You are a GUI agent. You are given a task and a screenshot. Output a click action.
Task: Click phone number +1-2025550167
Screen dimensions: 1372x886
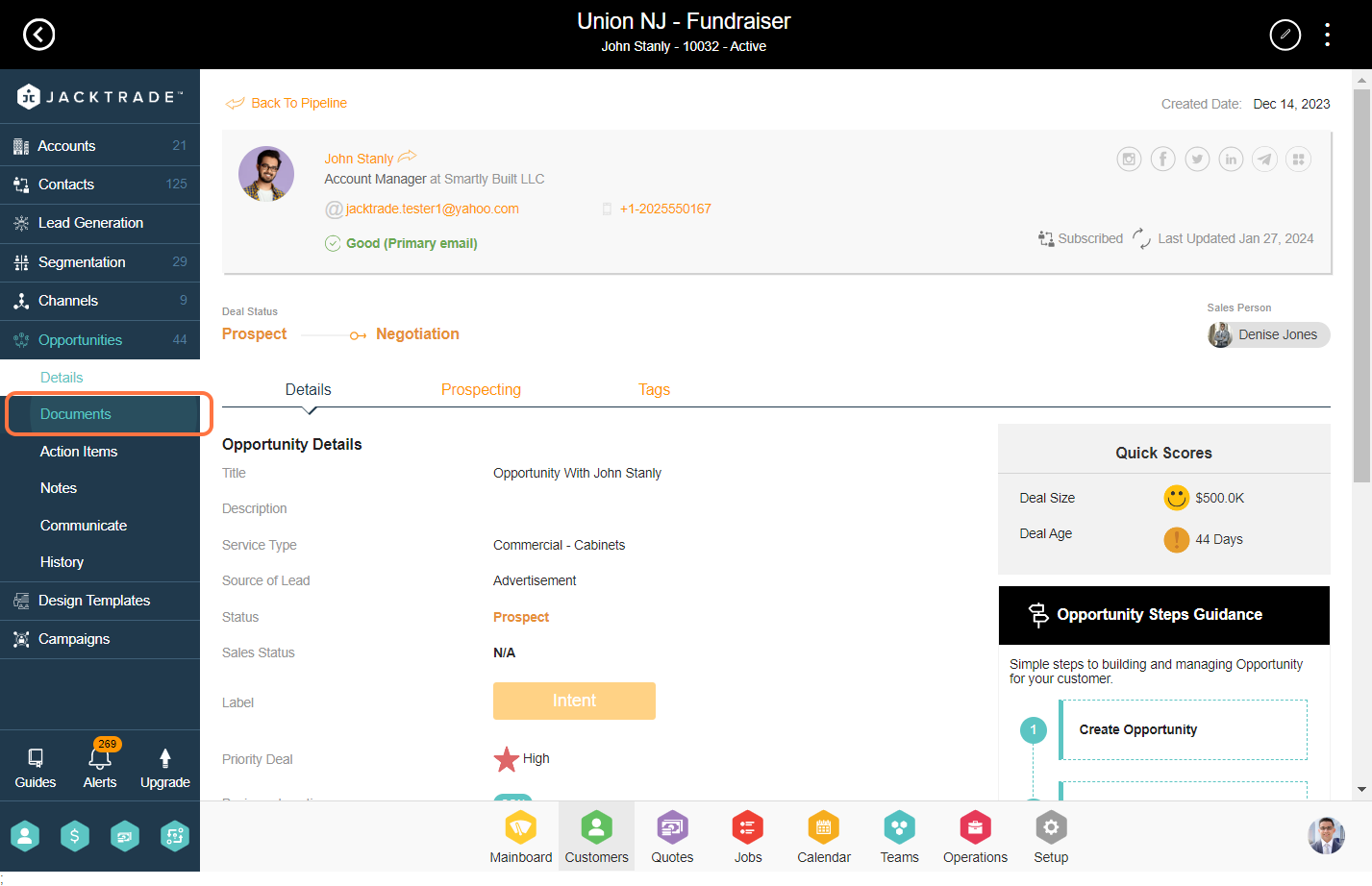point(665,209)
